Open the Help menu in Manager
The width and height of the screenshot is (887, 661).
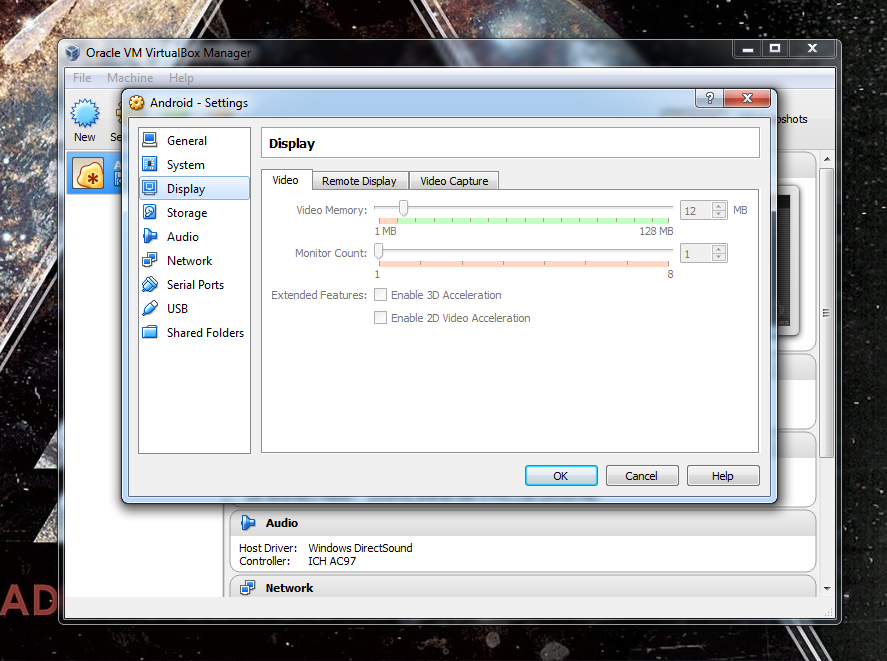(x=181, y=78)
